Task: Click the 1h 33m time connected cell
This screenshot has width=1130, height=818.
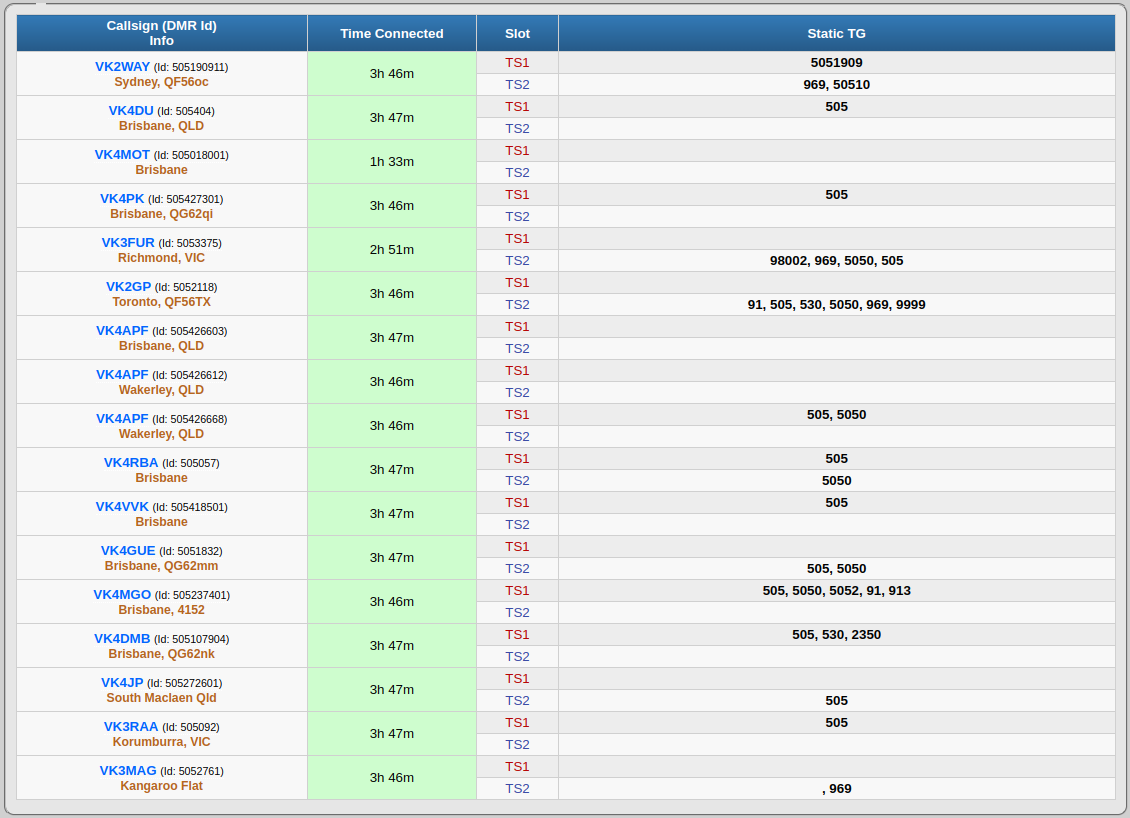Action: point(391,162)
